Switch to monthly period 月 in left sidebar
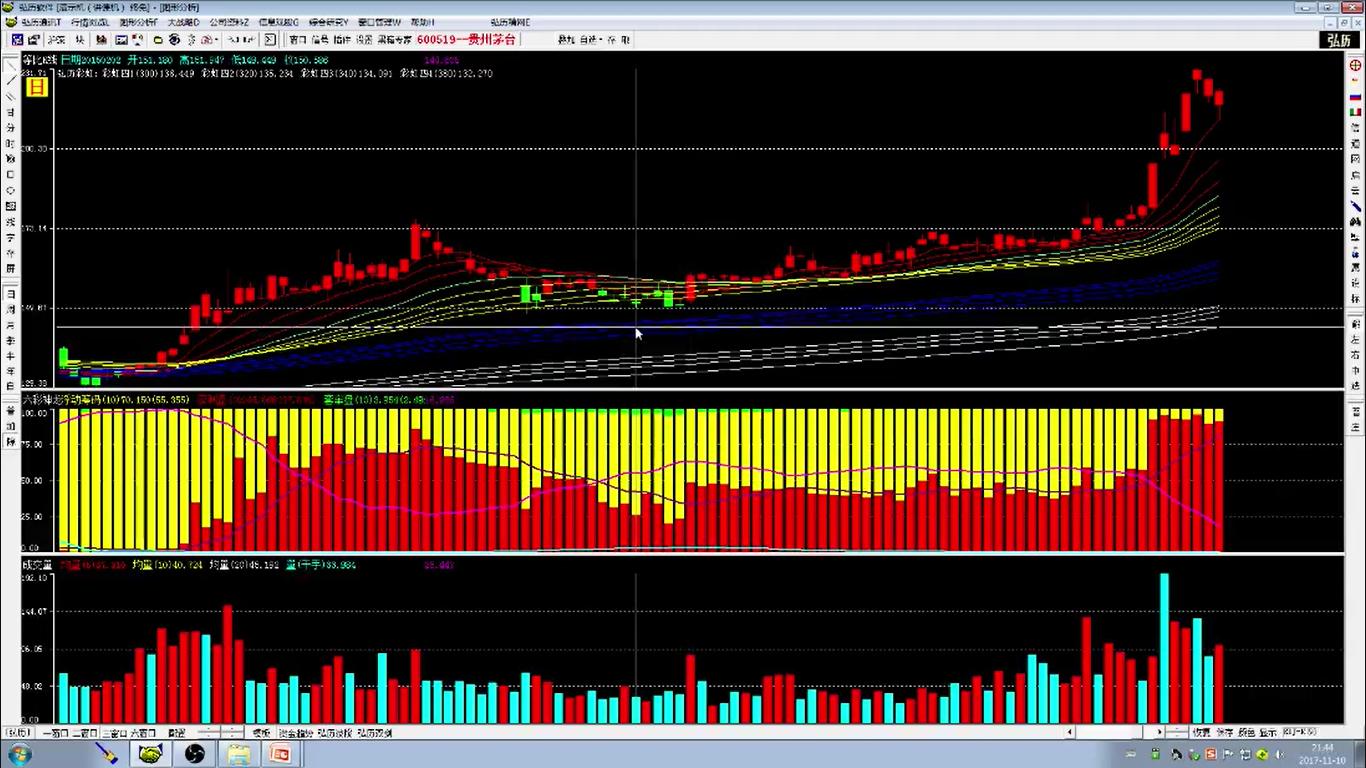Screen dimensions: 1366x768 coord(11,325)
